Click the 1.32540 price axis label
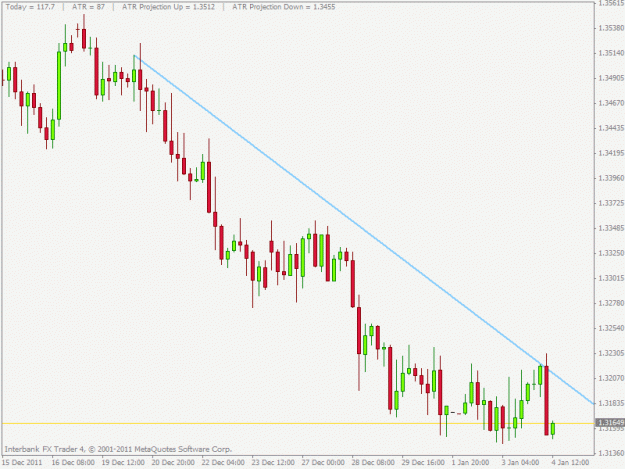 (x=611, y=328)
